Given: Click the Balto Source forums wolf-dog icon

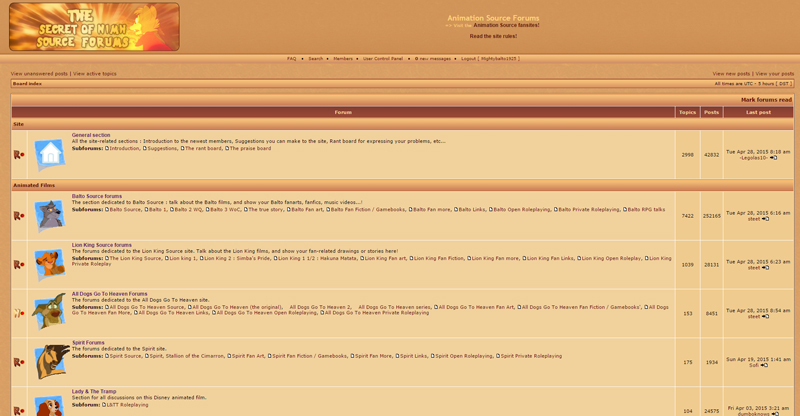Looking at the screenshot, I should (x=49, y=215).
